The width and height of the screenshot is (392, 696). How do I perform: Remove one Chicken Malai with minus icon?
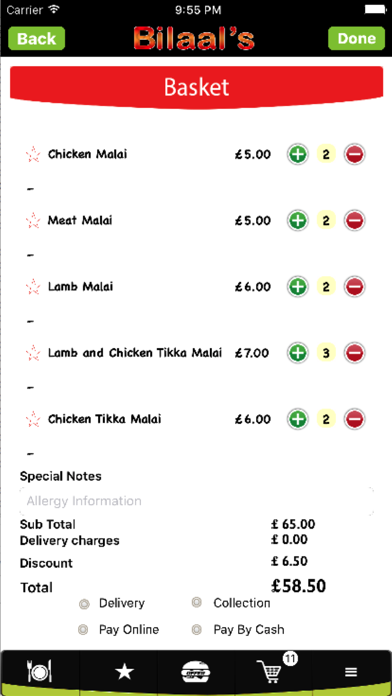(354, 154)
